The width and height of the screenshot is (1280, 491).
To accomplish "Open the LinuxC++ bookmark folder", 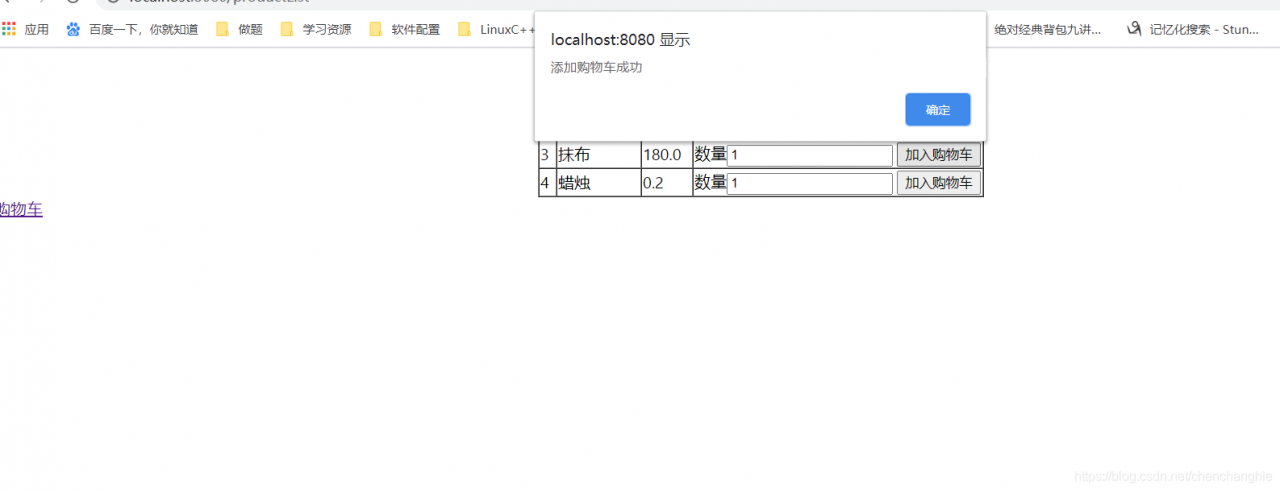I will click(496, 29).
